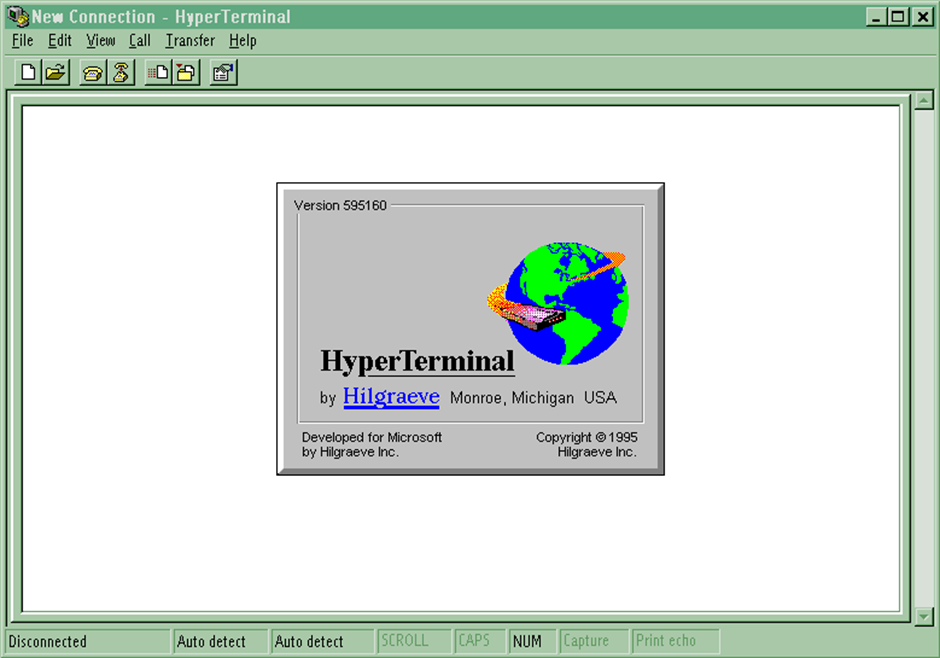Open the File menu
The width and height of the screenshot is (940, 658).
pyautogui.click(x=21, y=40)
